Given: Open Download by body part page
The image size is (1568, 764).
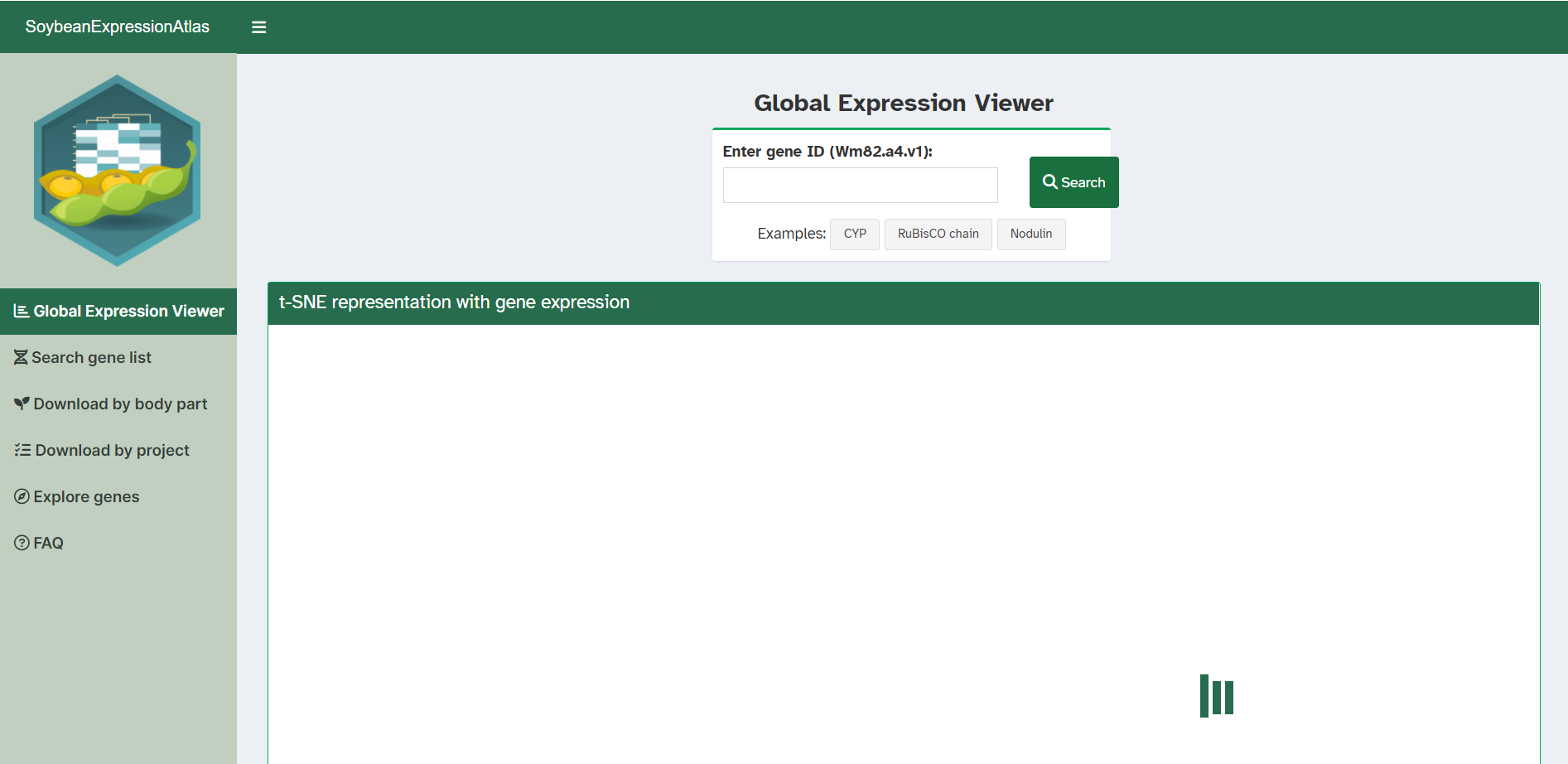Looking at the screenshot, I should click(120, 404).
